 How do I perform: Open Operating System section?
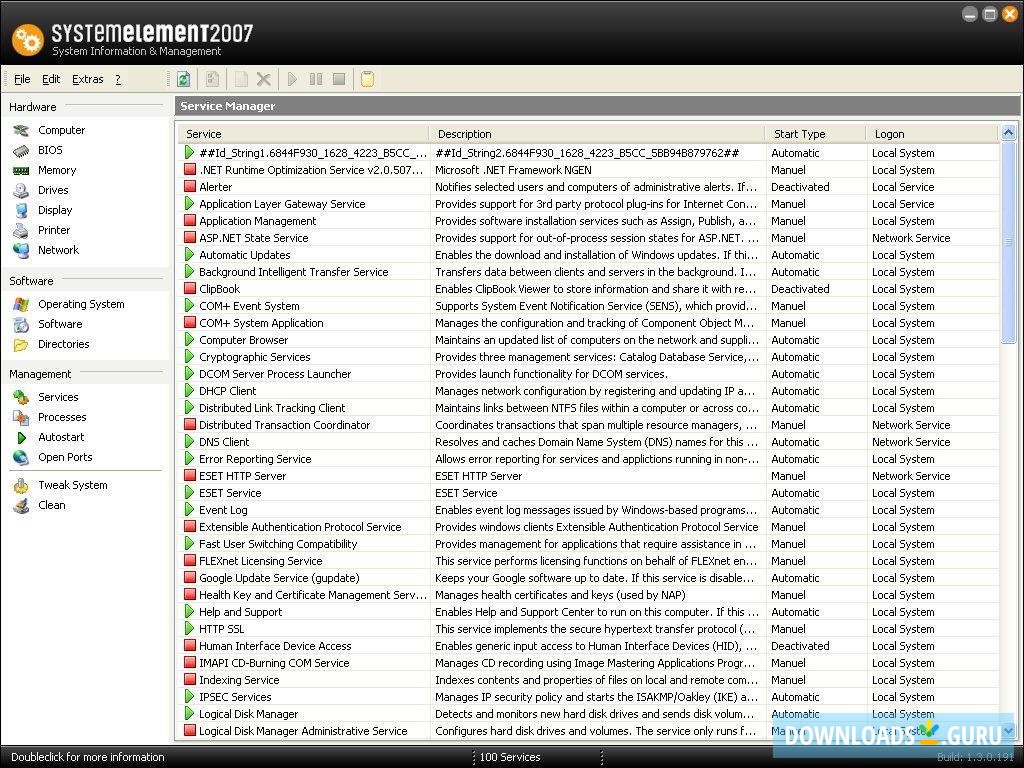[81, 304]
